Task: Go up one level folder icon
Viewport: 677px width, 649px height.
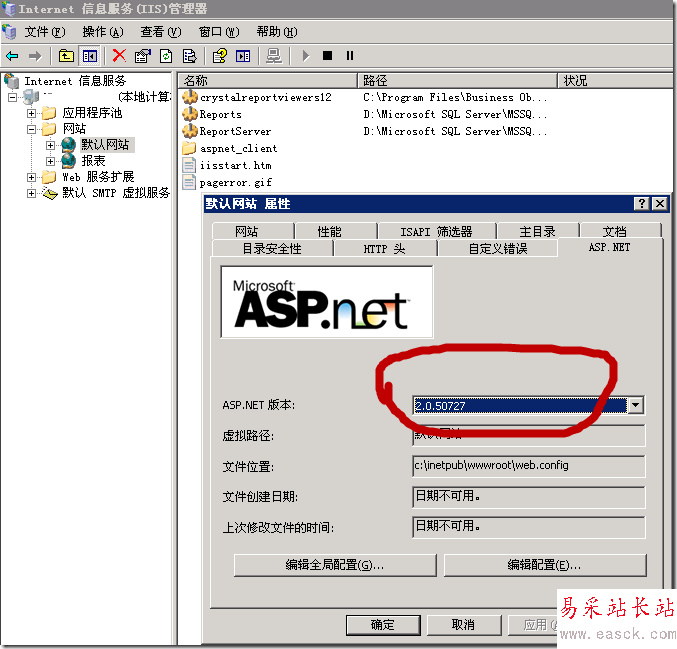Action: 66,56
